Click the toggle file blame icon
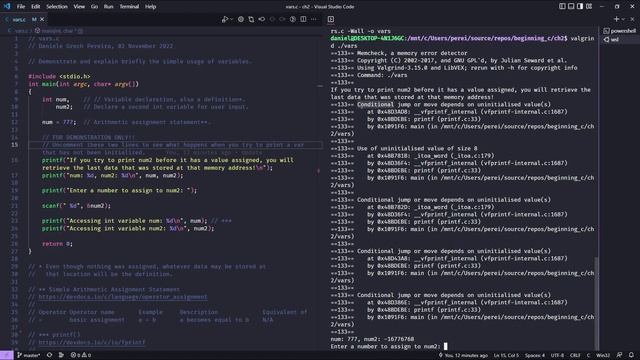640x360 pixels. coord(293,19)
